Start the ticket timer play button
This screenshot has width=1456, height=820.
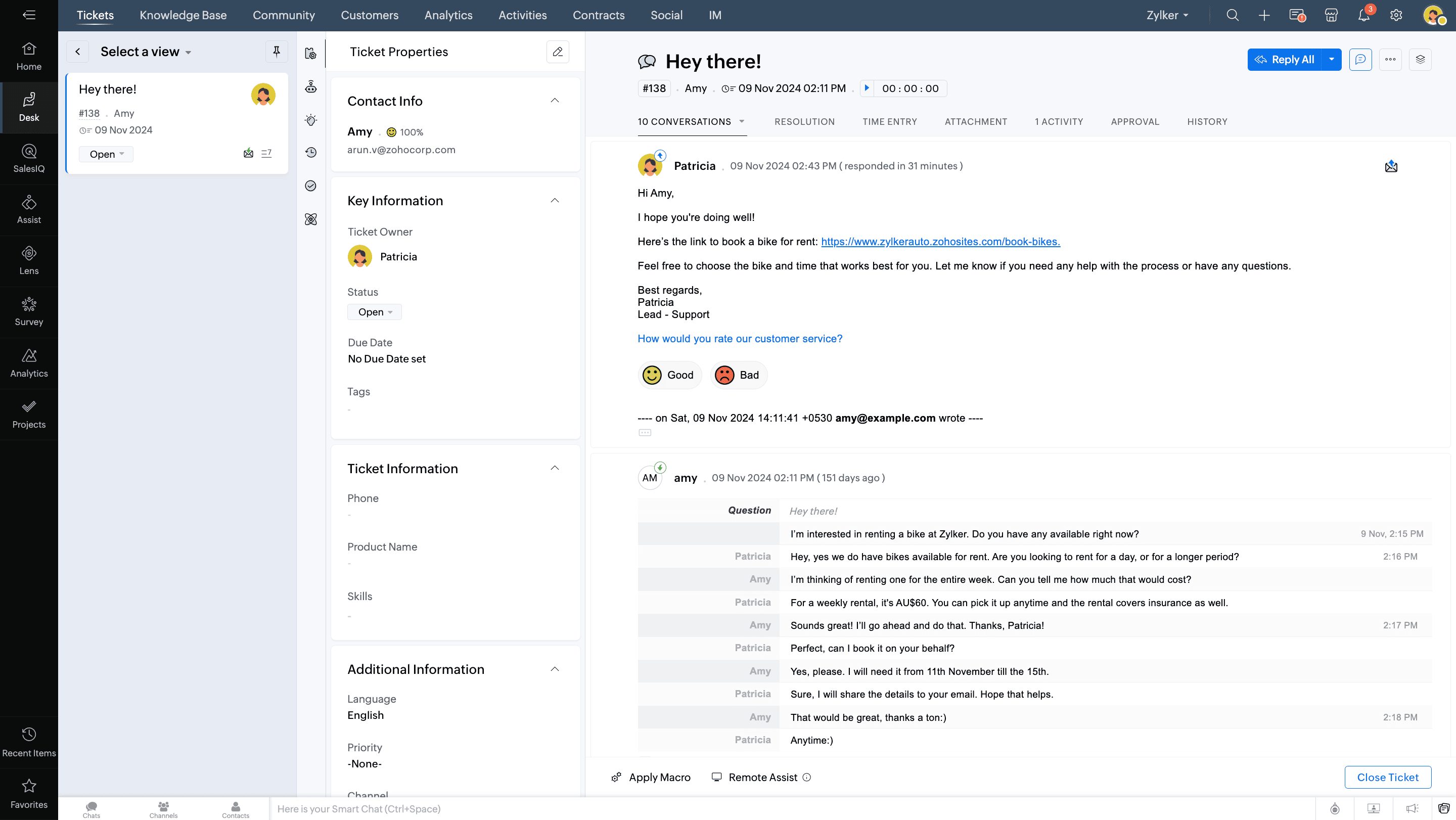[867, 88]
